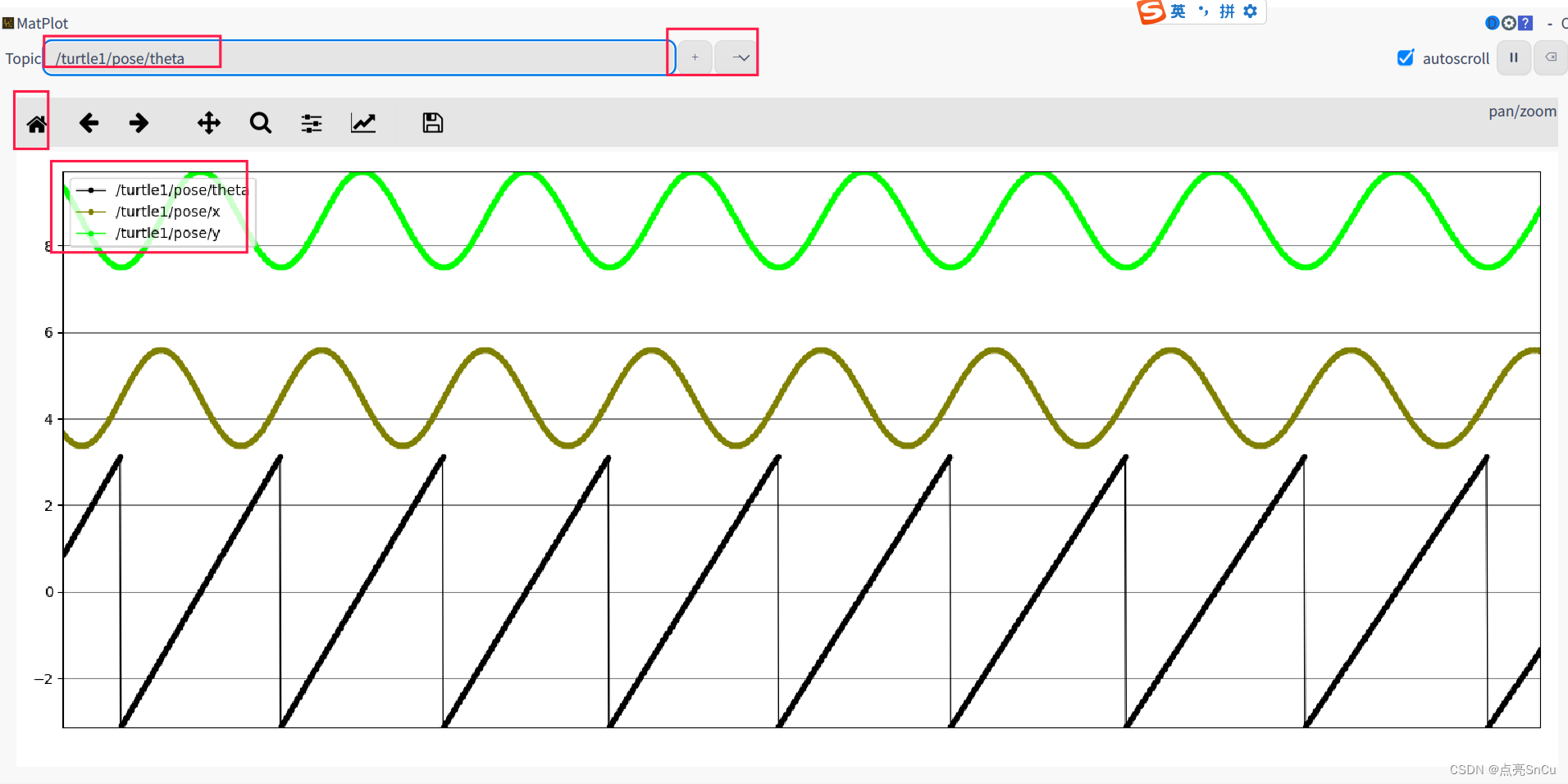Screen dimensions: 1568x784
Task: Click the y-axis tick label −2
Action: point(43,679)
